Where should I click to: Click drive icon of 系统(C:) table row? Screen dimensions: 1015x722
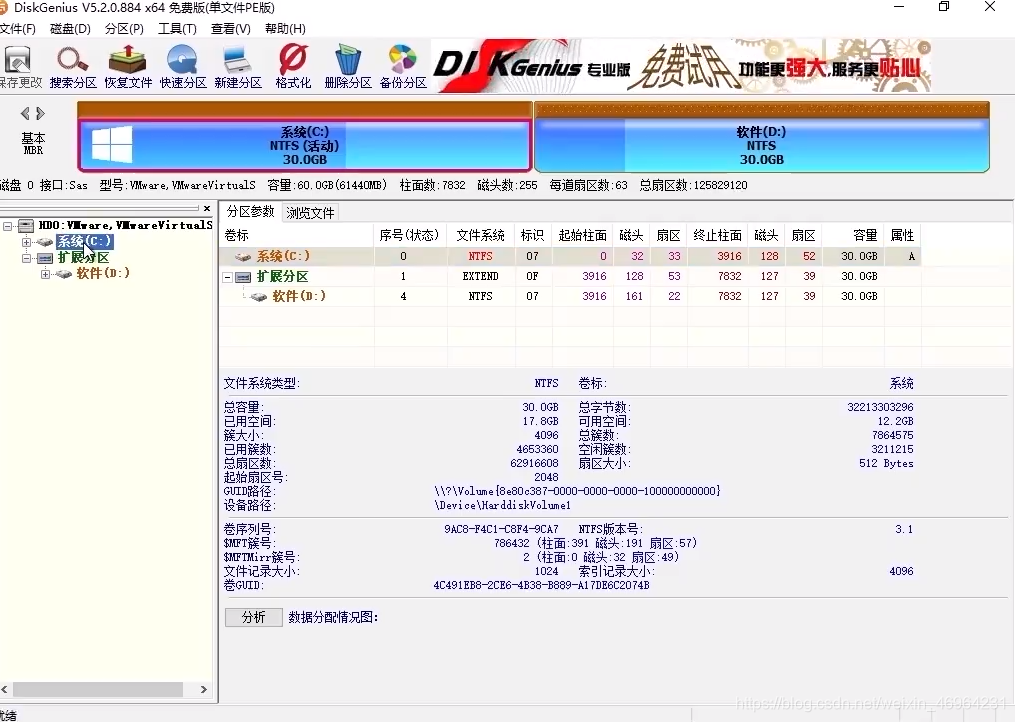pyautogui.click(x=243, y=256)
